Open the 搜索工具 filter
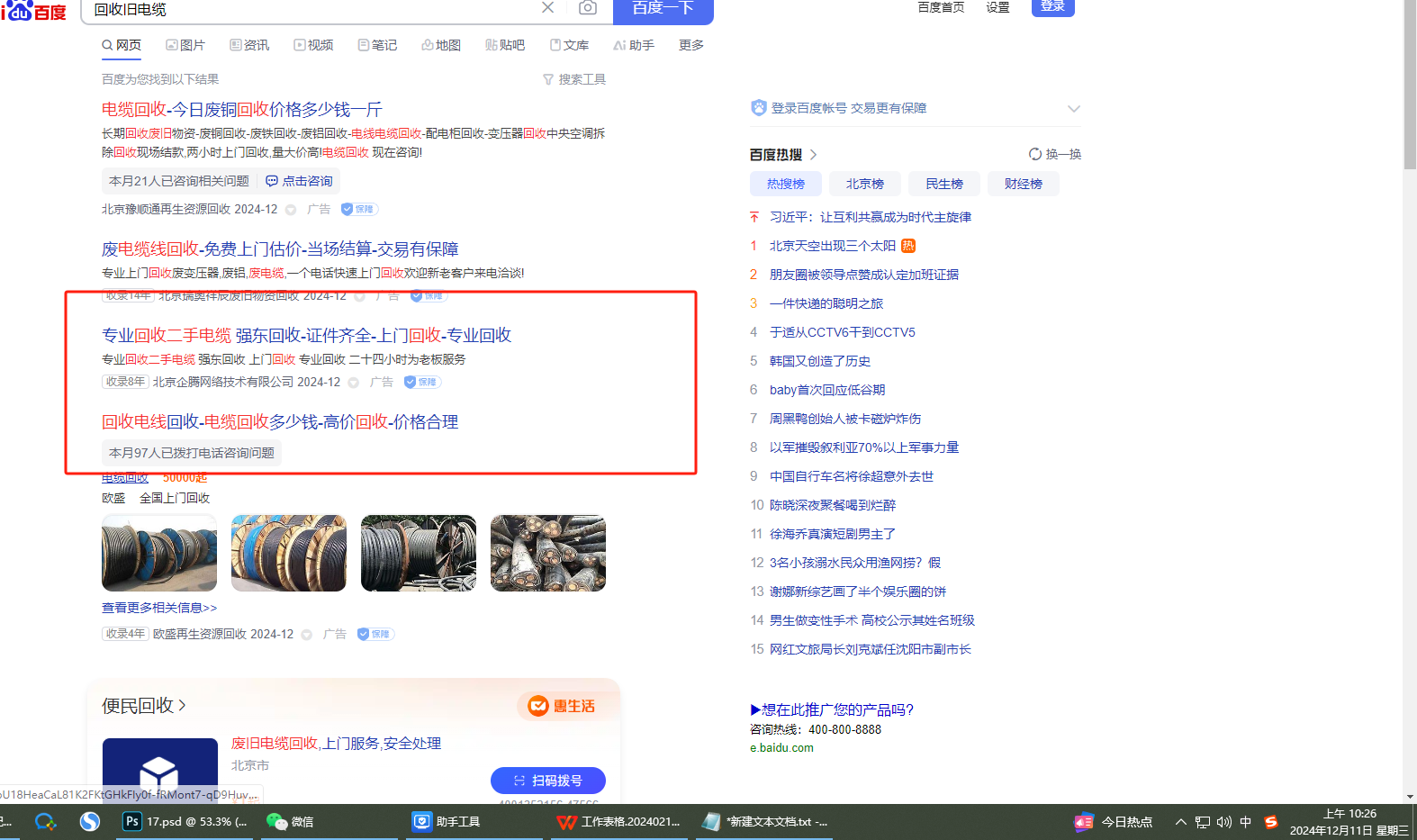Image resolution: width=1417 pixels, height=840 pixels. [x=574, y=80]
